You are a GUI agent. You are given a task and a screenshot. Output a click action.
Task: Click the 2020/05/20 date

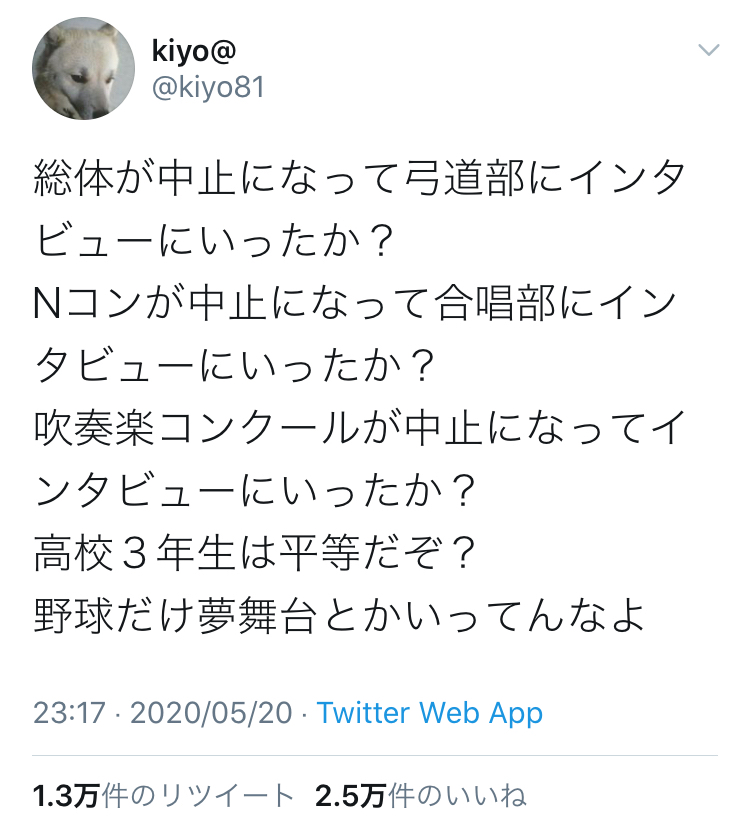211,713
